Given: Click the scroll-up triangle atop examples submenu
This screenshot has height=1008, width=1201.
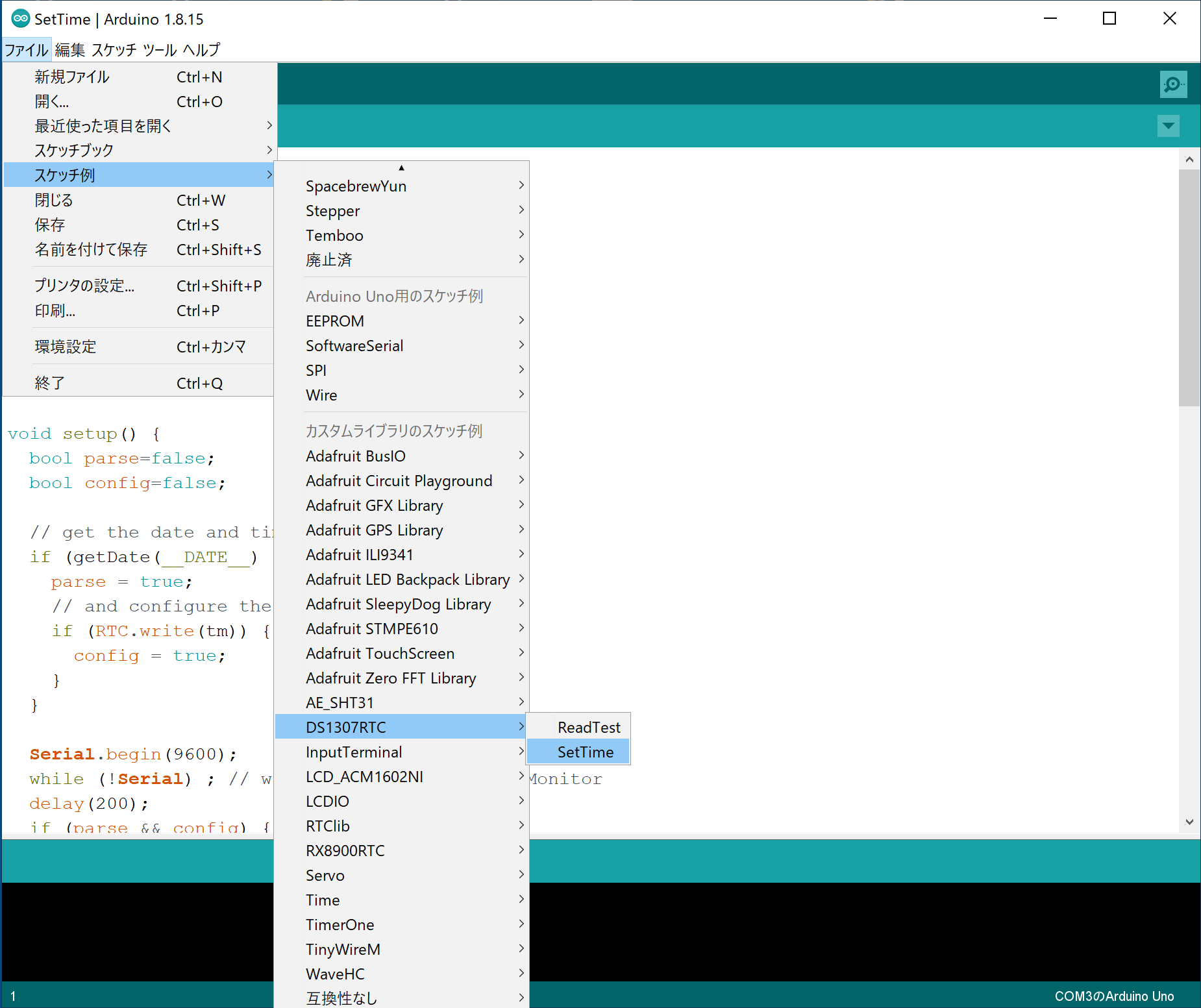Looking at the screenshot, I should 401,167.
